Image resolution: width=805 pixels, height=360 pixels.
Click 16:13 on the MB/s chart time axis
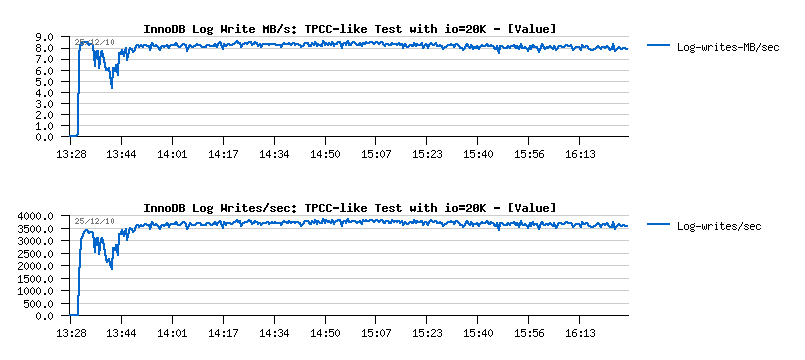(x=580, y=155)
